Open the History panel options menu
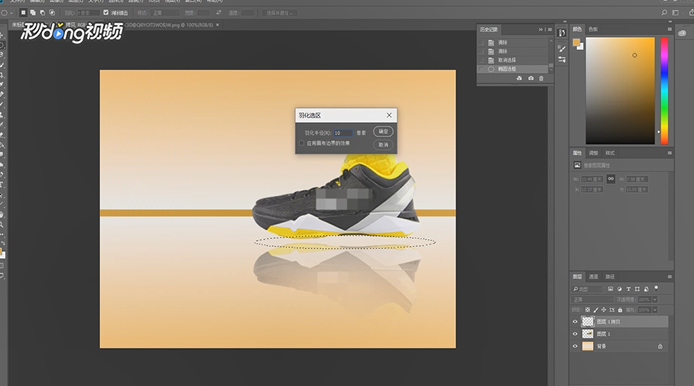Viewport: 694px width, 386px height. 550,29
